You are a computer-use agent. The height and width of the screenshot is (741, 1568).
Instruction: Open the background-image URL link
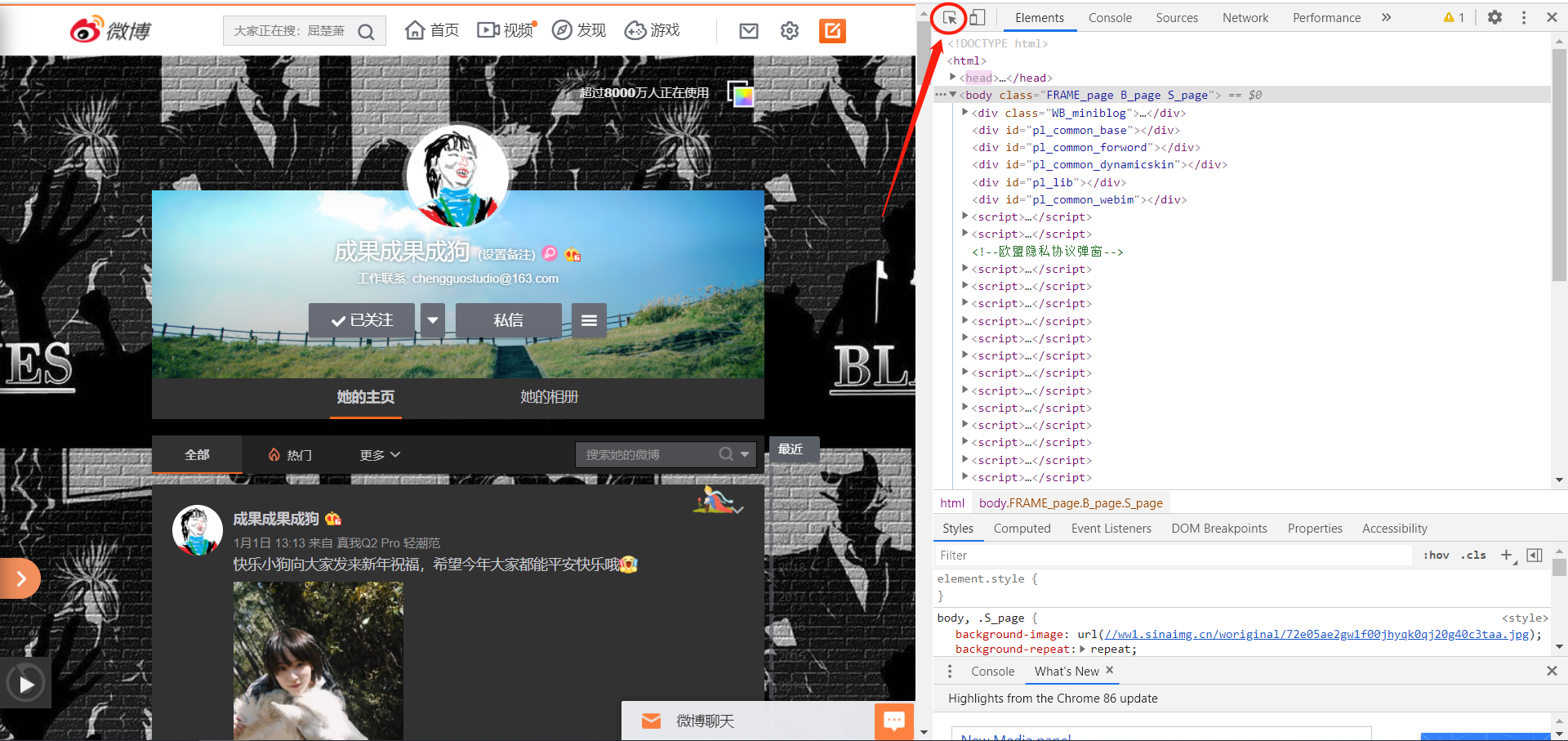[1316, 634]
